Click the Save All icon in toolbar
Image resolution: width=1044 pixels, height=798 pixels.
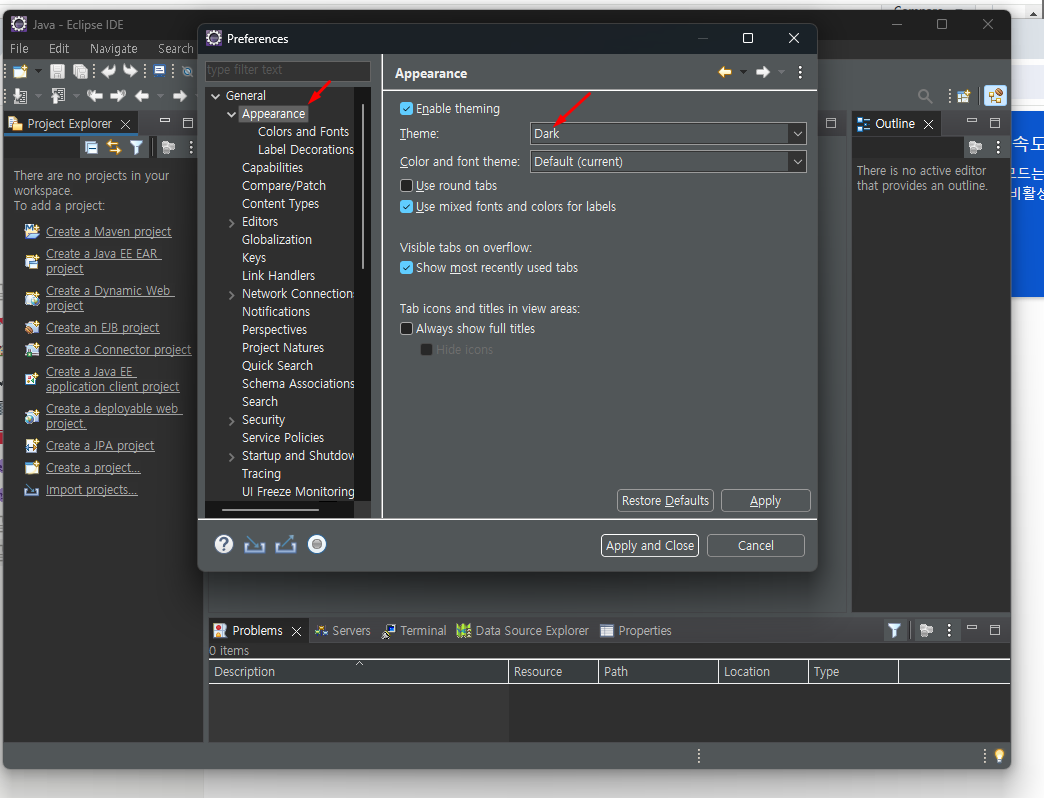[x=80, y=71]
